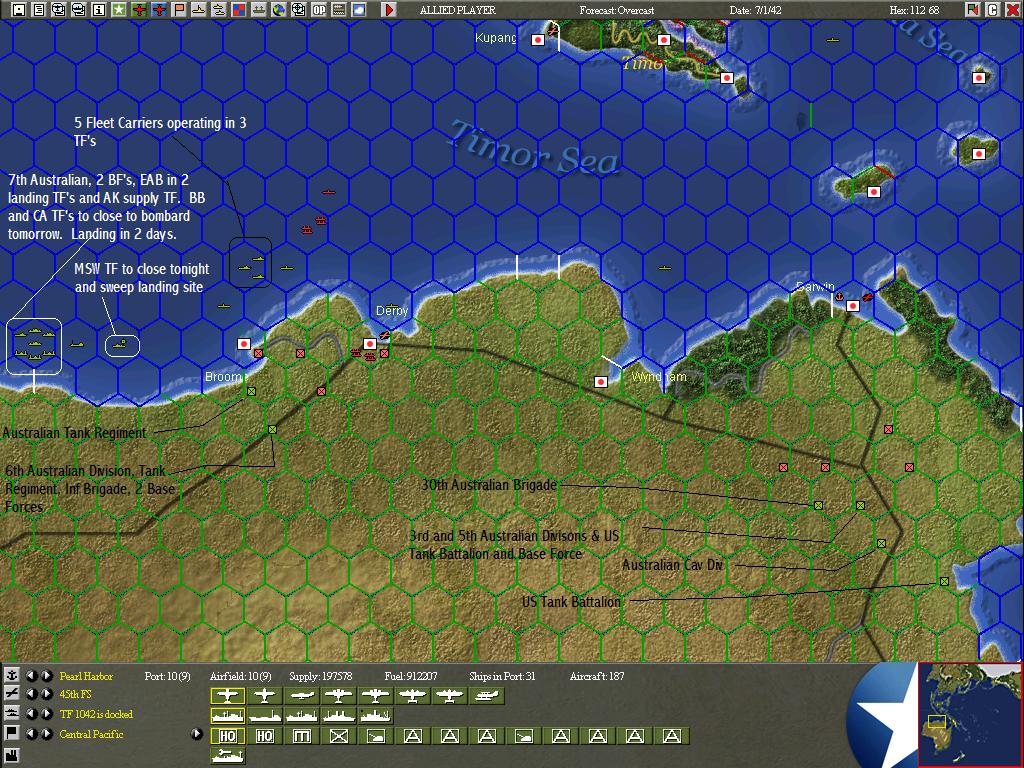The width and height of the screenshot is (1024, 768).
Task: Select the red aircraft icon in the toolbar
Action: point(138,9)
